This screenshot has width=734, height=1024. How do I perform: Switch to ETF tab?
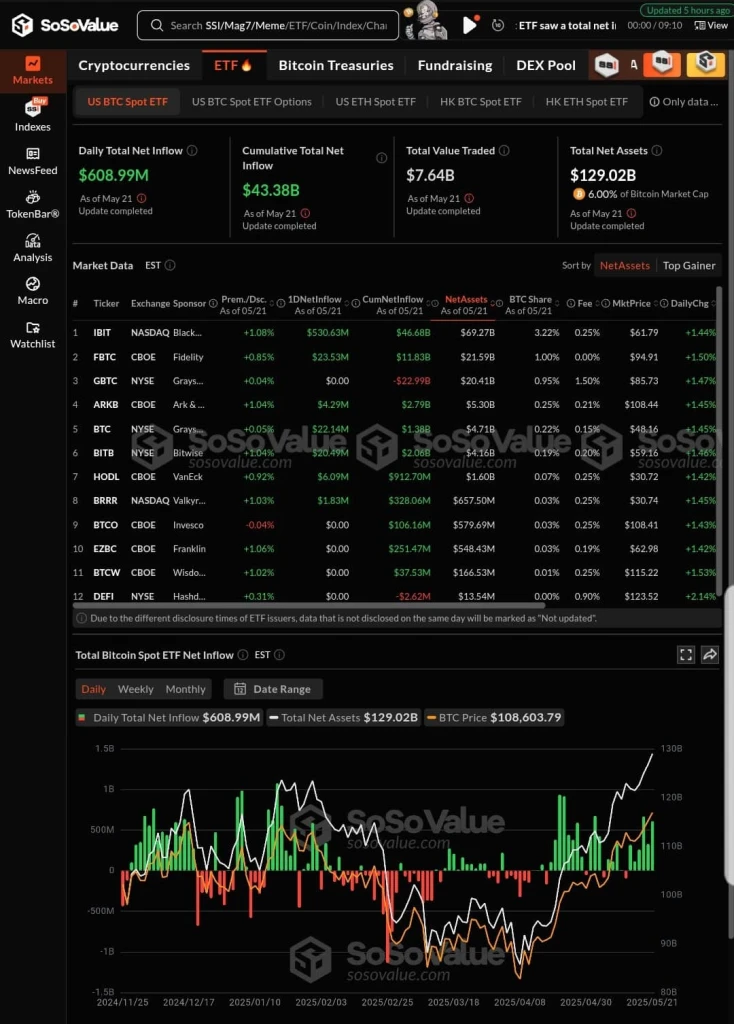point(233,65)
